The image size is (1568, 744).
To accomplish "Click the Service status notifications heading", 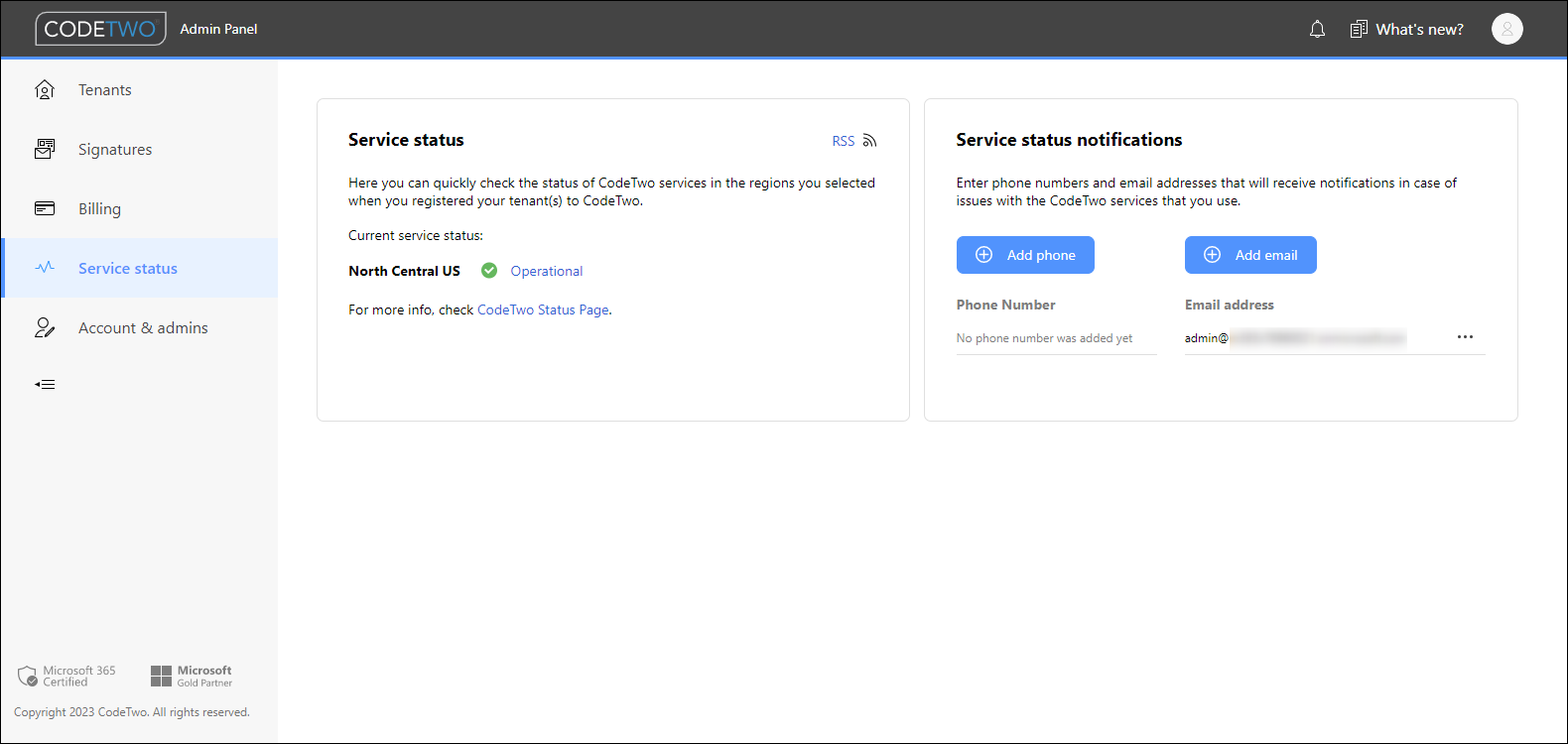I will coord(1069,140).
